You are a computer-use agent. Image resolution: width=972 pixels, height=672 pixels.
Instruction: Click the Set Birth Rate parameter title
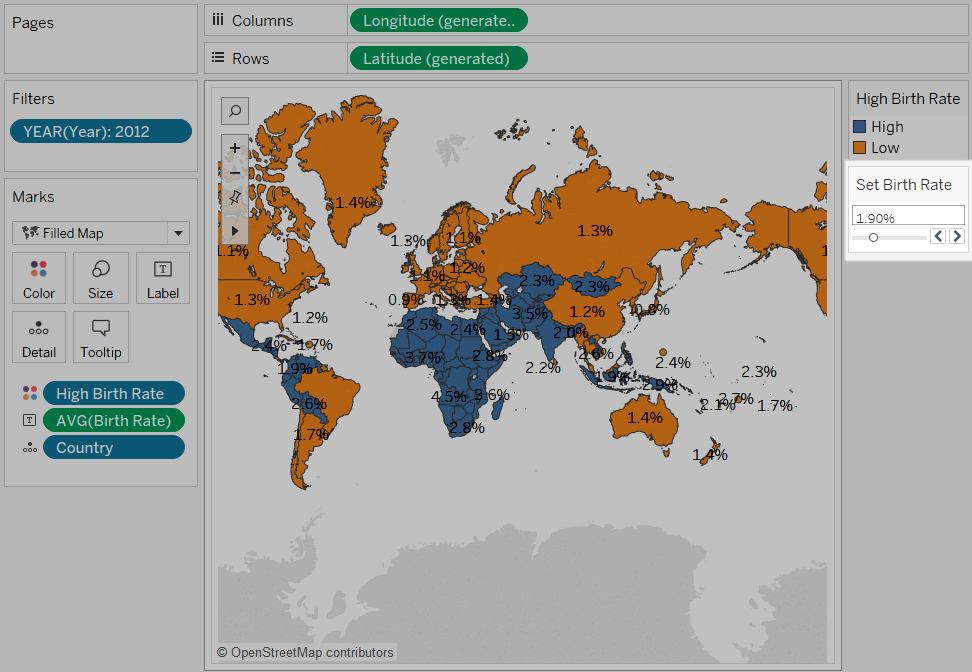point(904,185)
